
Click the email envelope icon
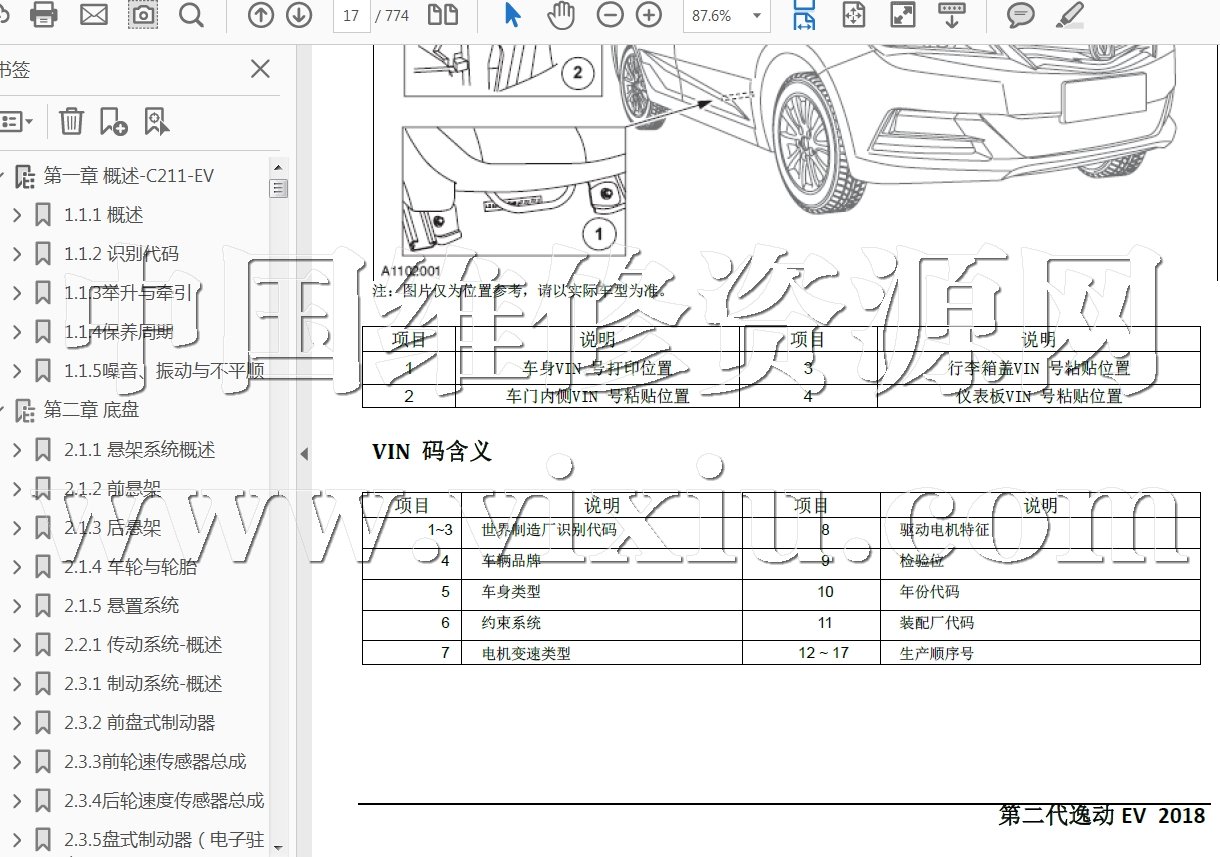[x=94, y=15]
